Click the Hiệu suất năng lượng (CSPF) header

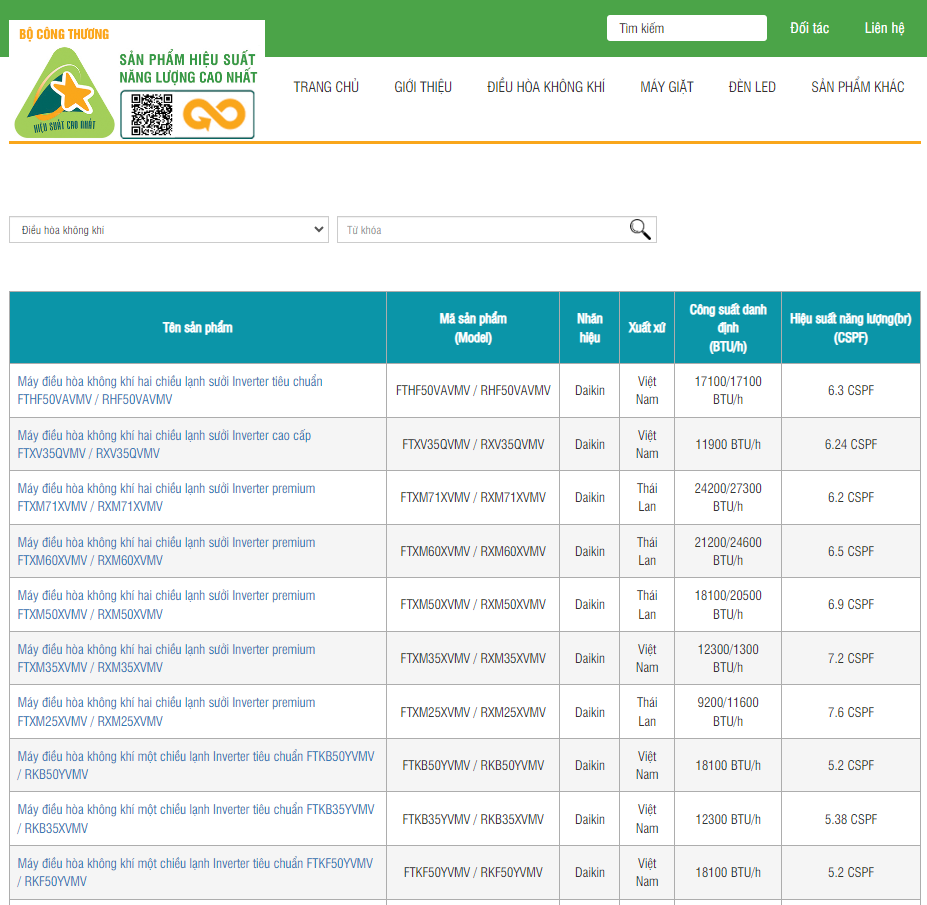(851, 327)
